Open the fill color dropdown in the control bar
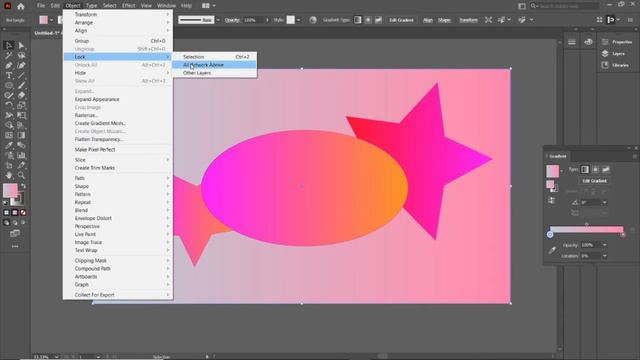This screenshot has height=360, width=640. (51, 20)
